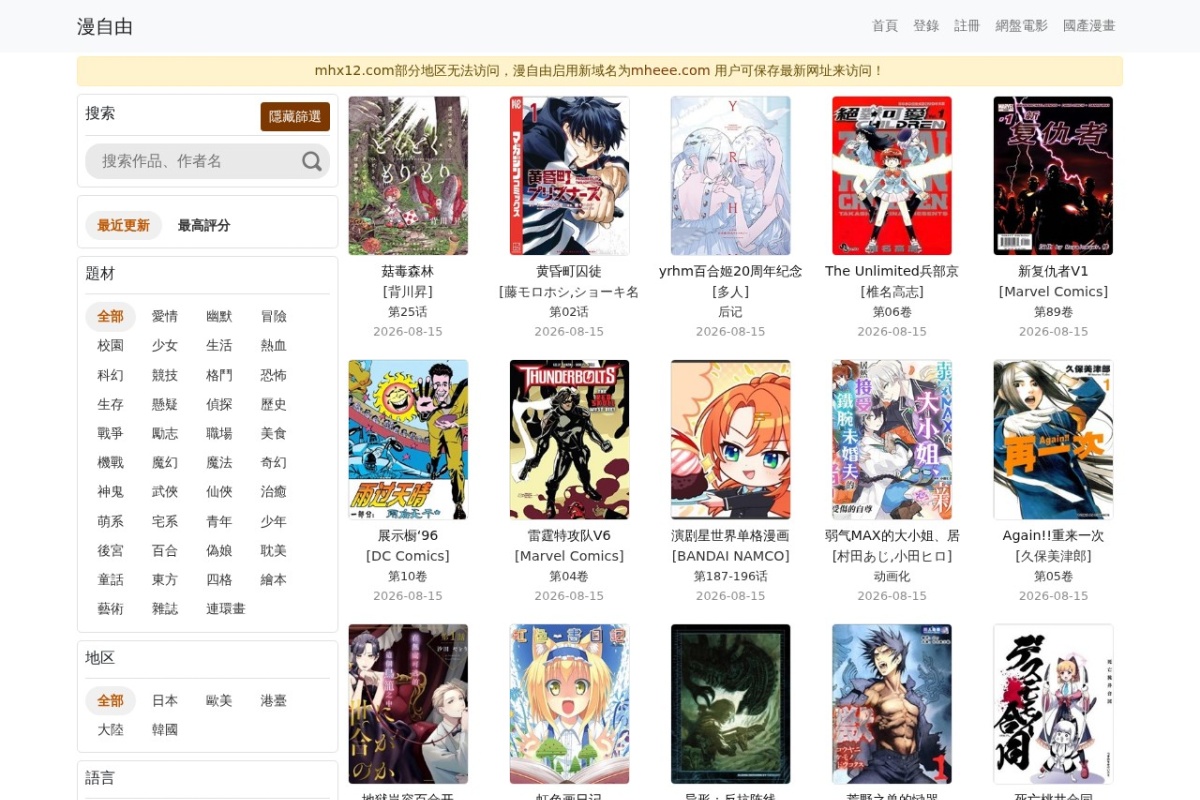Open the 演剧星世界单格漫画 cover thumbnail

pos(731,439)
